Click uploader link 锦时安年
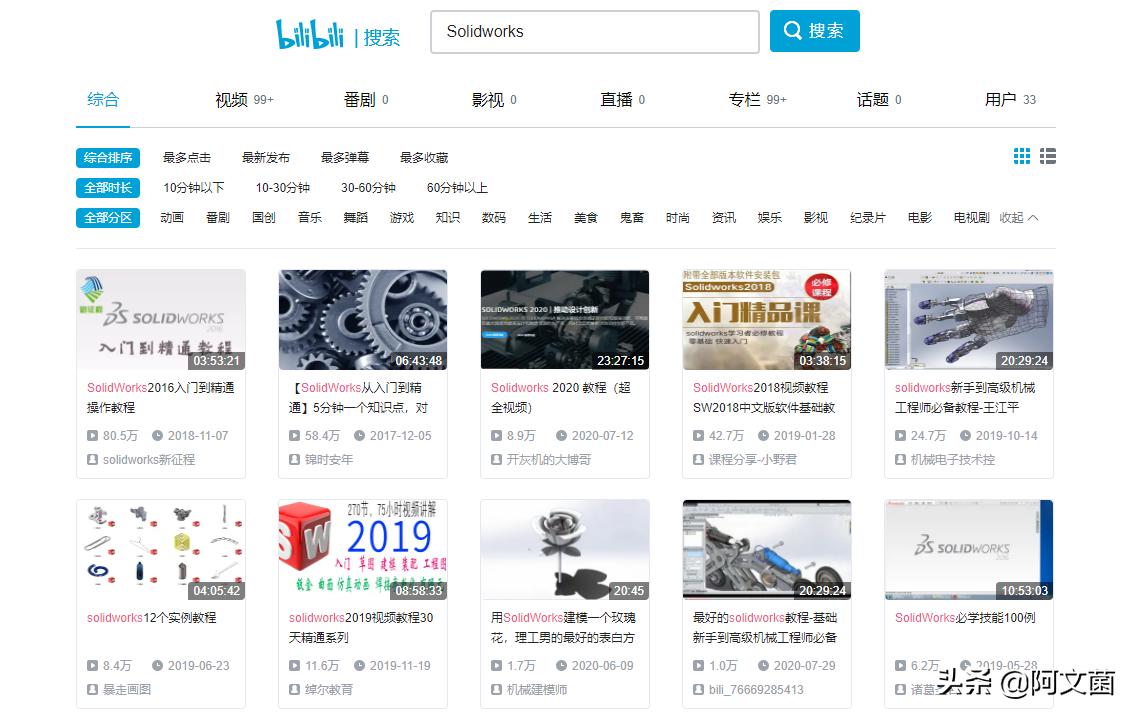 click(330, 460)
